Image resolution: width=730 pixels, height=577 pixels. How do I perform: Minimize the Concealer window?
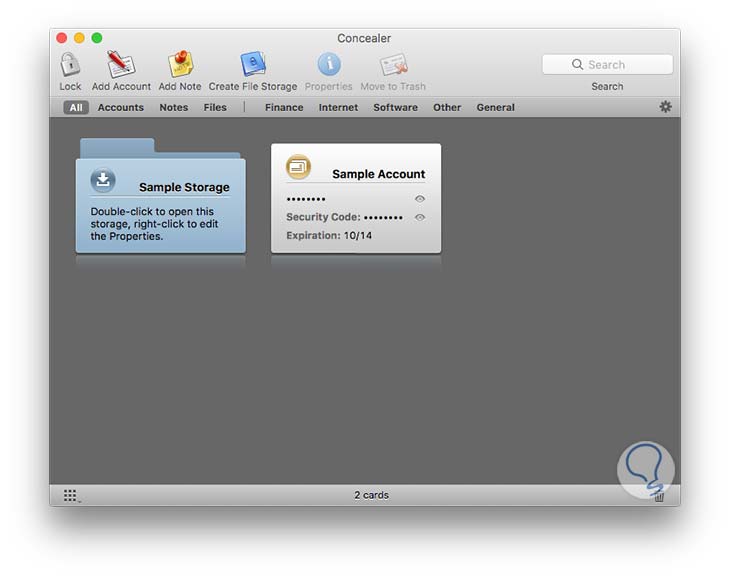79,38
